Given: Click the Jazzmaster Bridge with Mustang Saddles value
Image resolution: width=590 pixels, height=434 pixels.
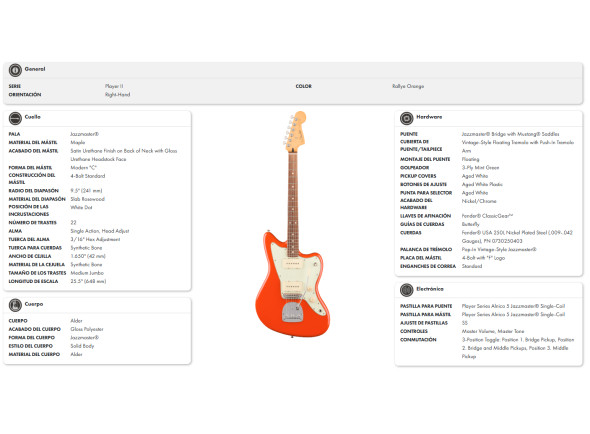Looking at the screenshot, I should 510,134.
